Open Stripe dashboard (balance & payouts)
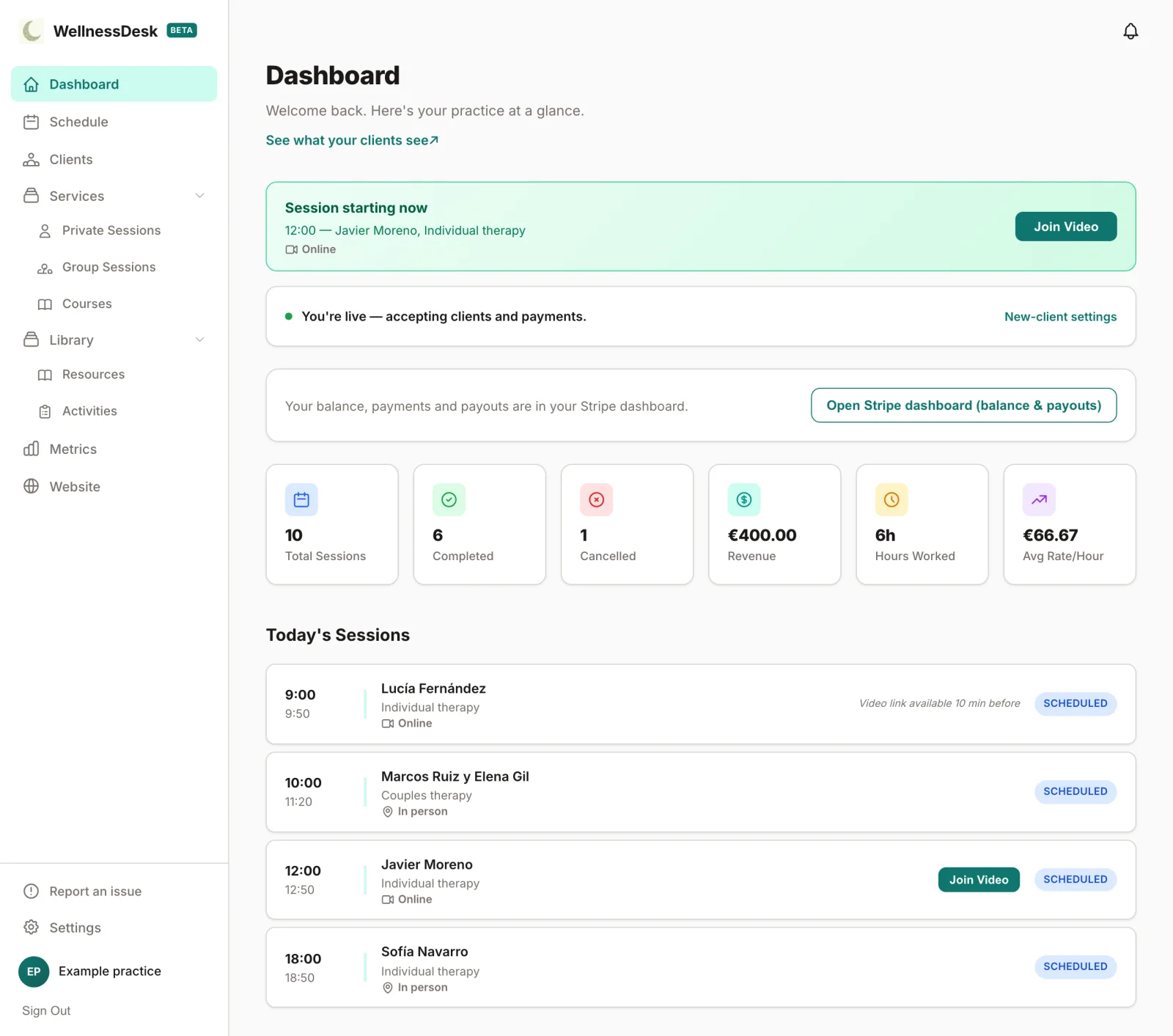Viewport: 1173px width, 1036px height. point(963,405)
